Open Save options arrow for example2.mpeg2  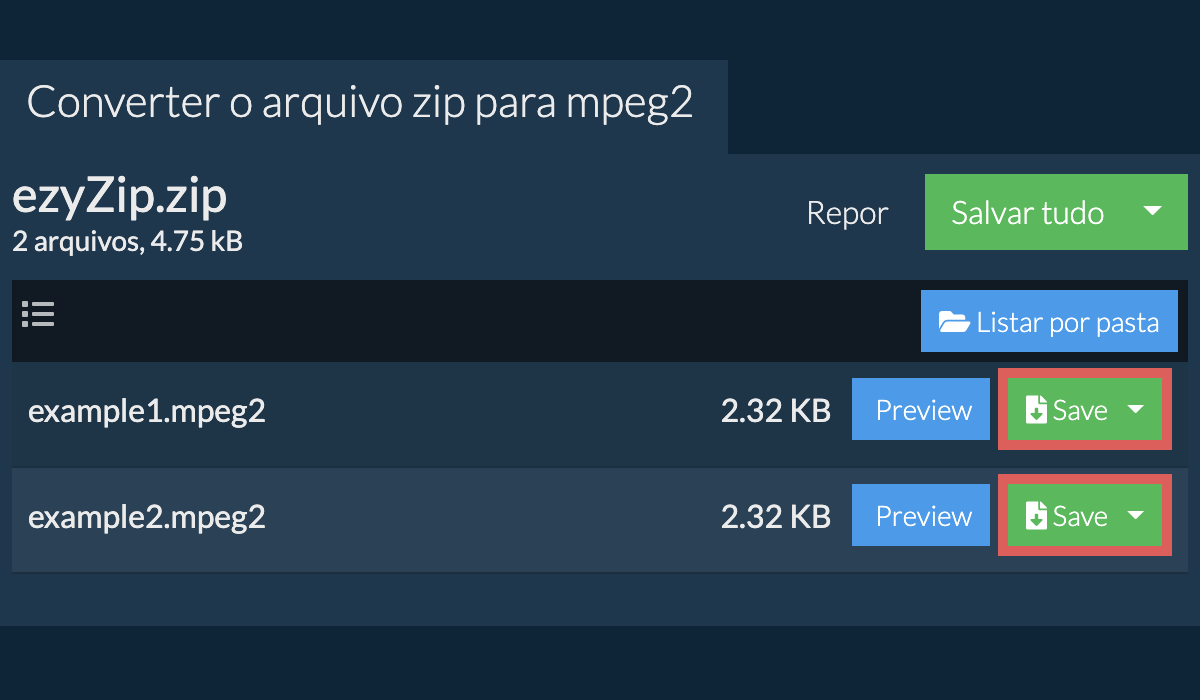(1136, 515)
